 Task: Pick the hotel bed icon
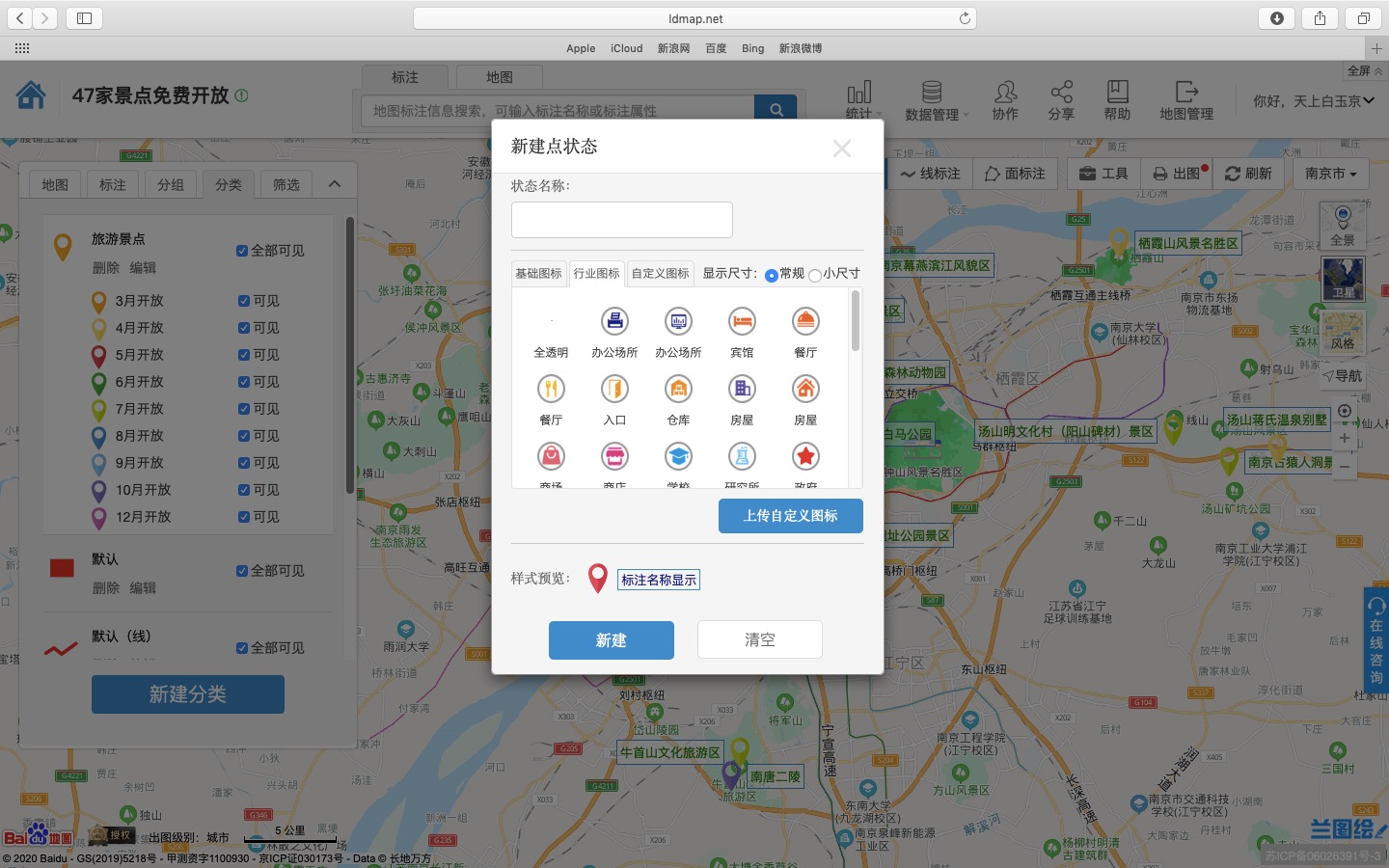click(x=742, y=321)
